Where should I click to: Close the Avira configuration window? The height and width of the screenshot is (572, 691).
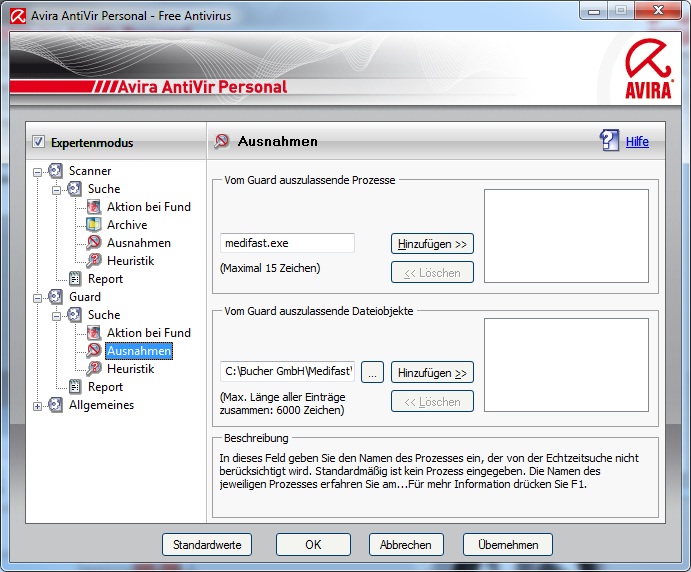tap(658, 10)
